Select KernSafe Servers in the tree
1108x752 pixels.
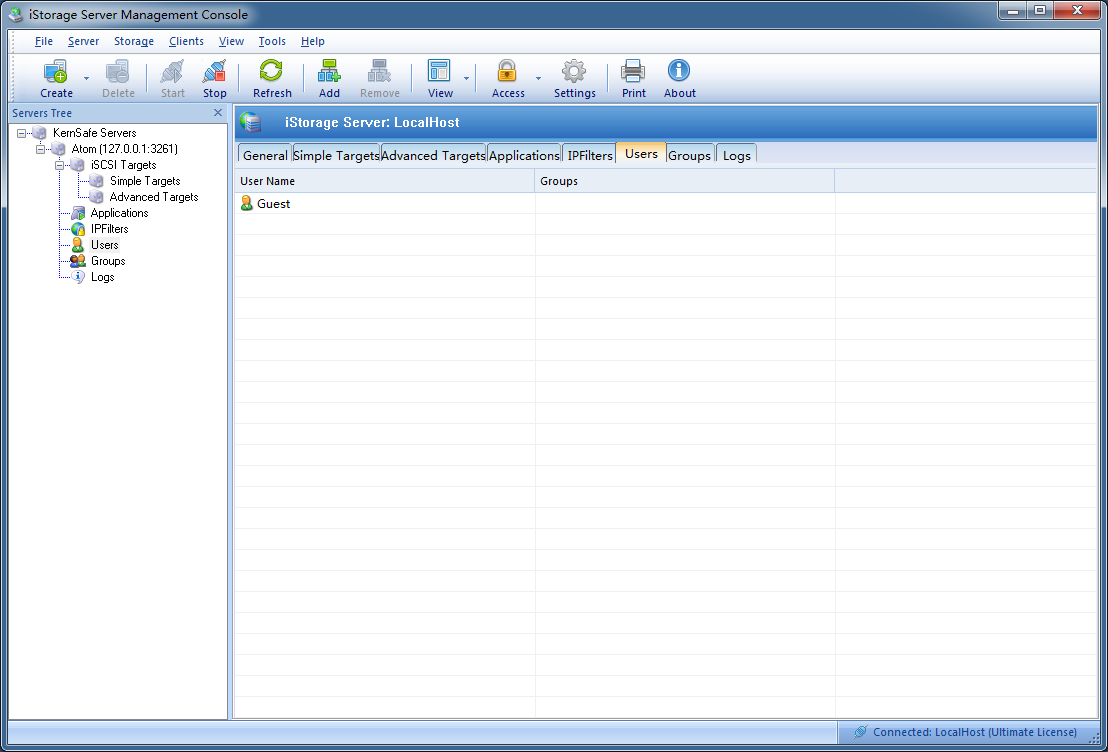coord(95,133)
